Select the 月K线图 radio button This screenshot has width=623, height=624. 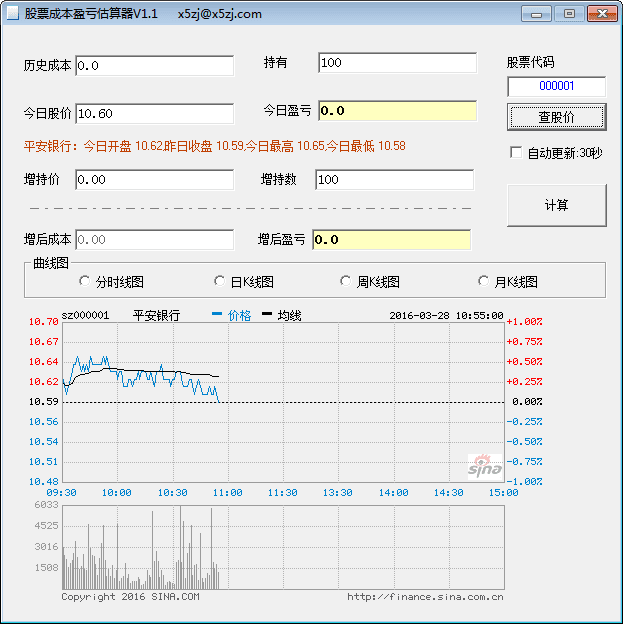[485, 282]
